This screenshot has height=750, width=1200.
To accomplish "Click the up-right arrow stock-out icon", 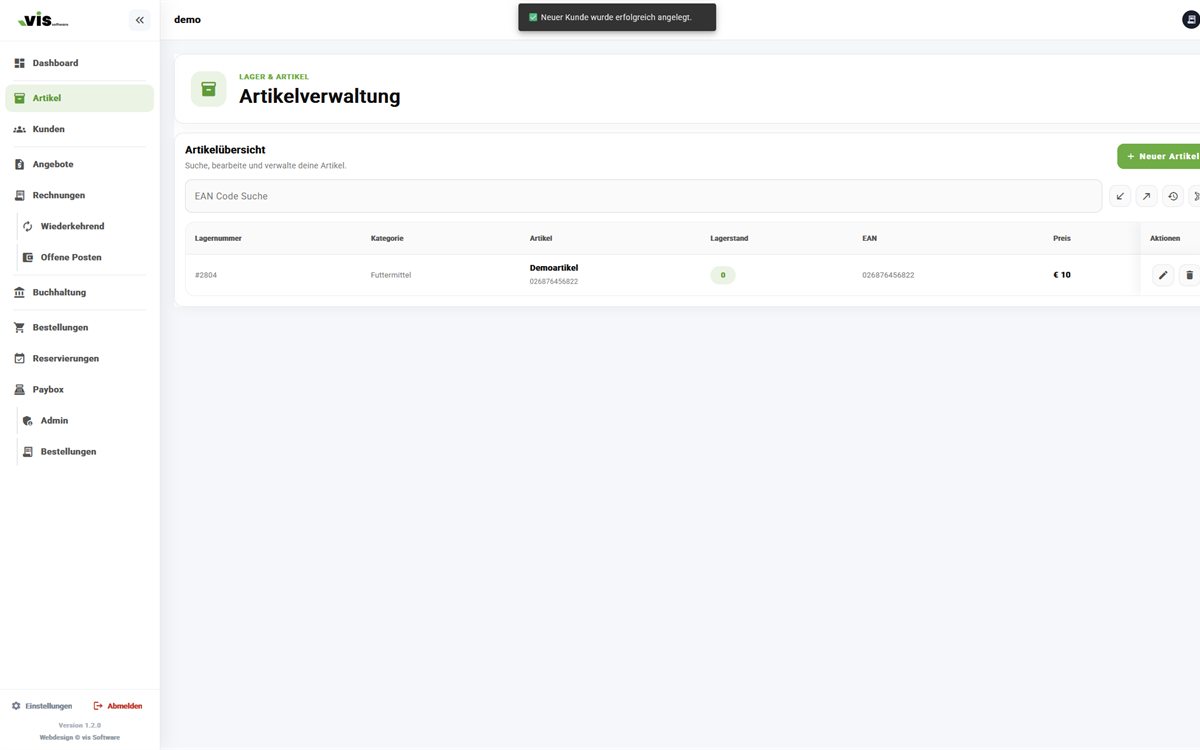I will click(x=1146, y=196).
